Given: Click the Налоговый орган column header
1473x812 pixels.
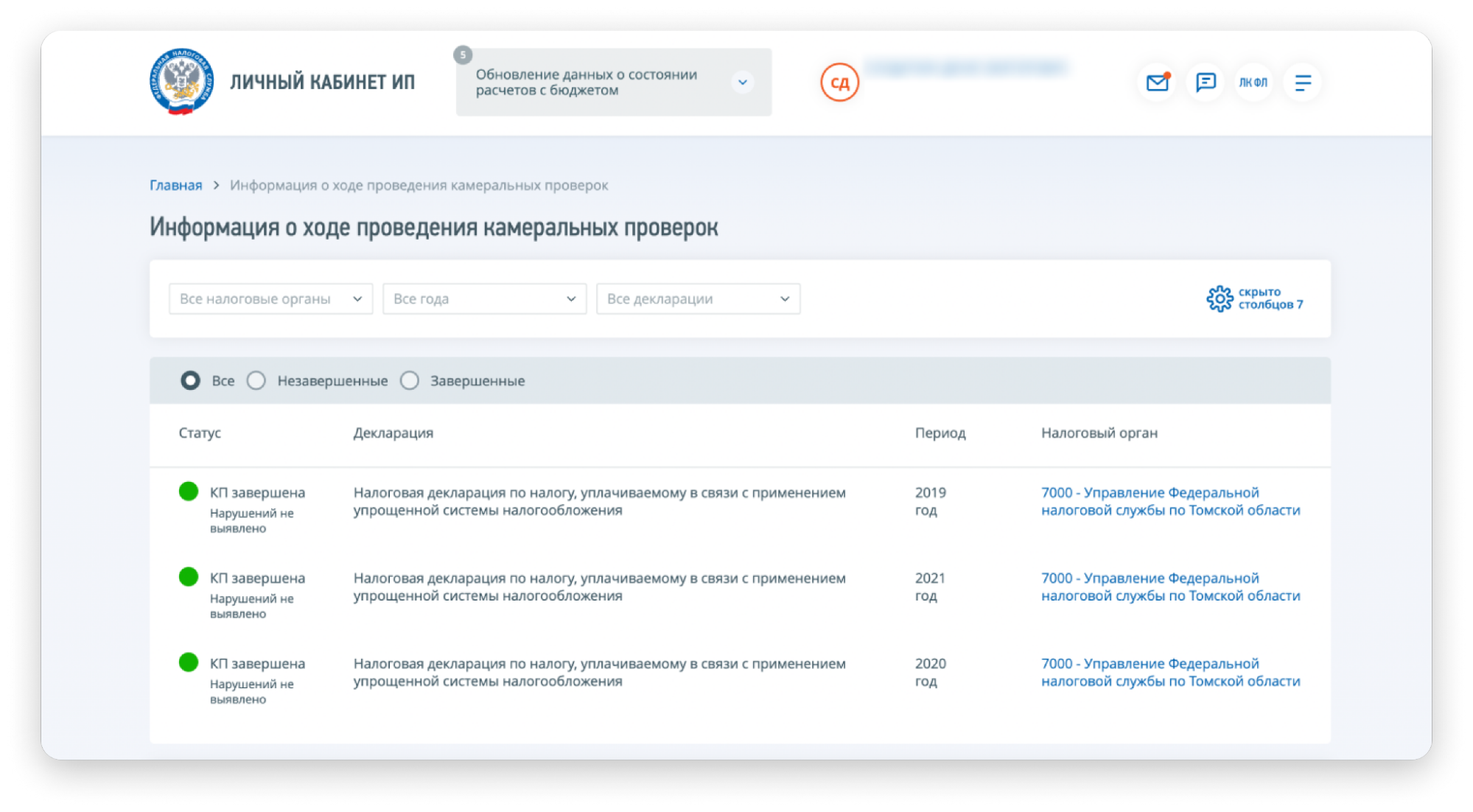Looking at the screenshot, I should point(1099,433).
